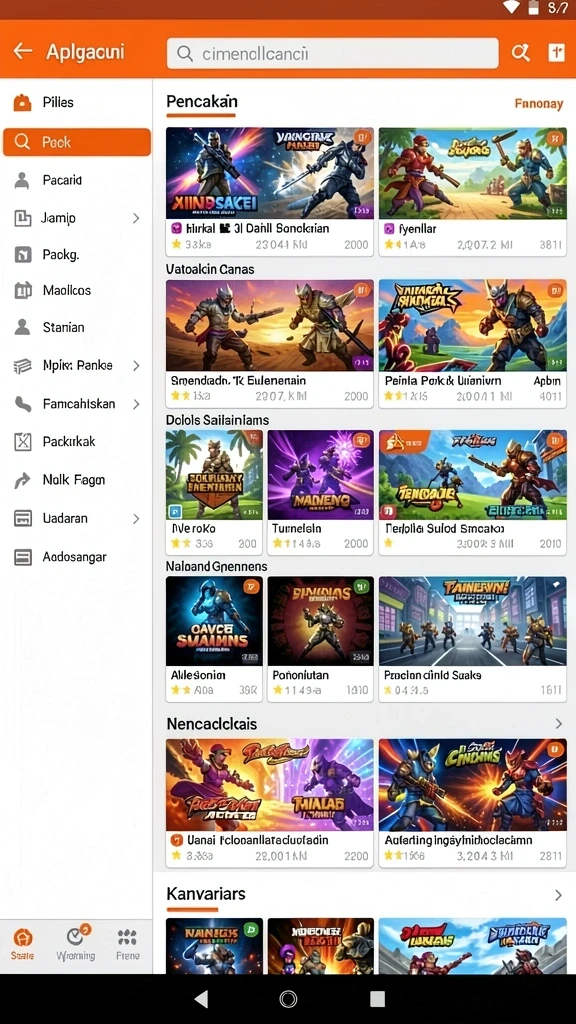Click the Naloand Gnennens section label

(x=217, y=566)
